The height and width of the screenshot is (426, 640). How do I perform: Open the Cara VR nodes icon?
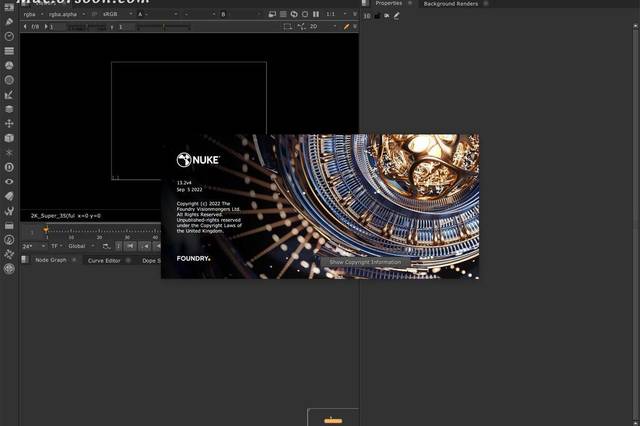(9, 268)
